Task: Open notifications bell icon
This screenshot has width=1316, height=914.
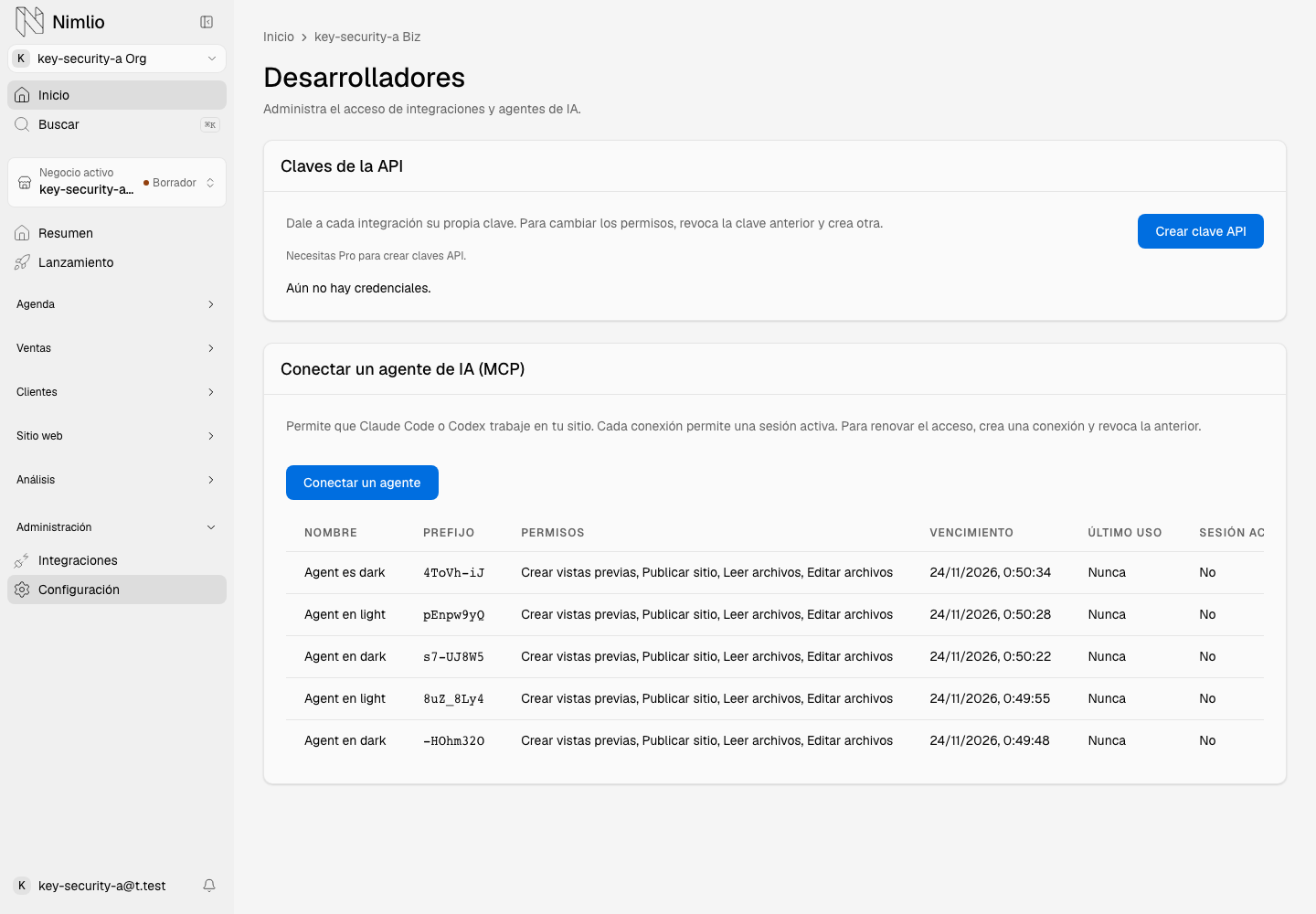Action: point(209,885)
